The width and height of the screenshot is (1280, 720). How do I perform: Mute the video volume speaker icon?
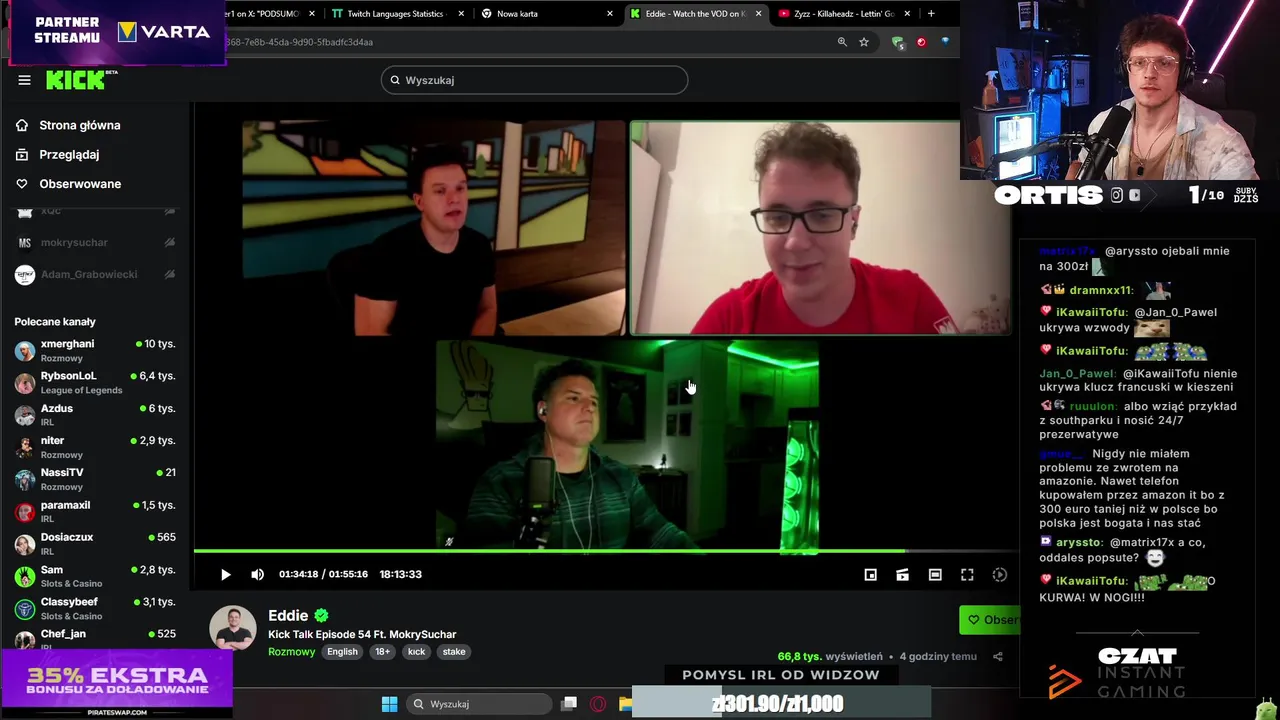click(257, 574)
